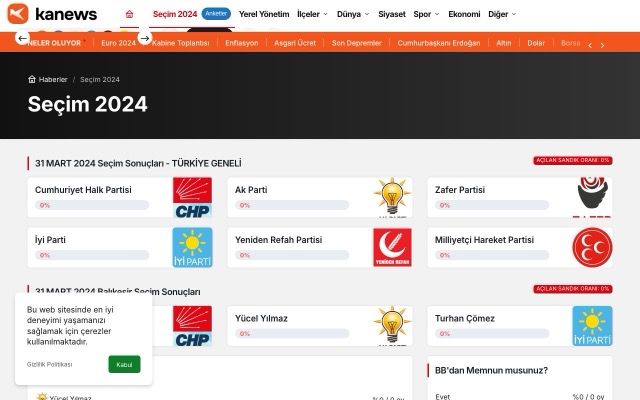This screenshot has width=640, height=400.
Task: Click the kanews logo icon
Action: tap(18, 13)
